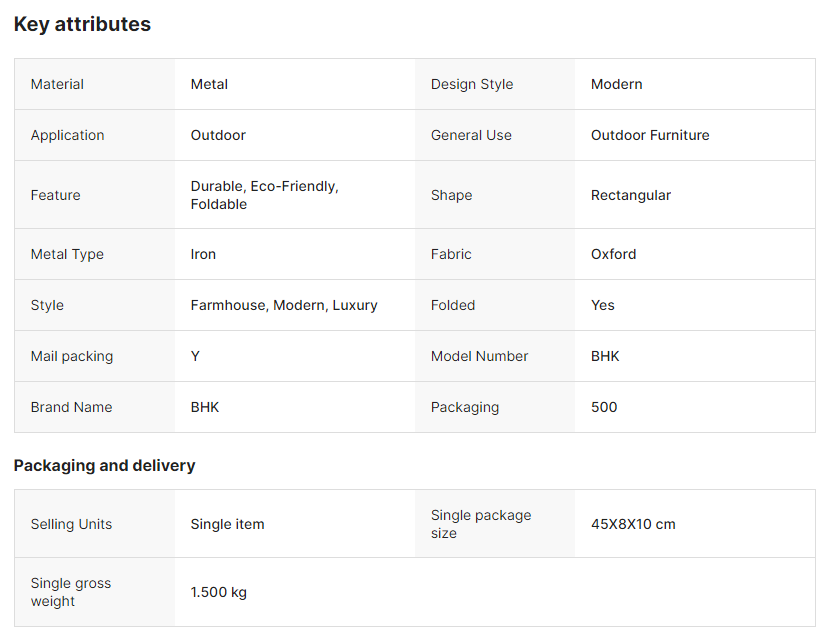Select the 'Brand Name' label

point(71,408)
